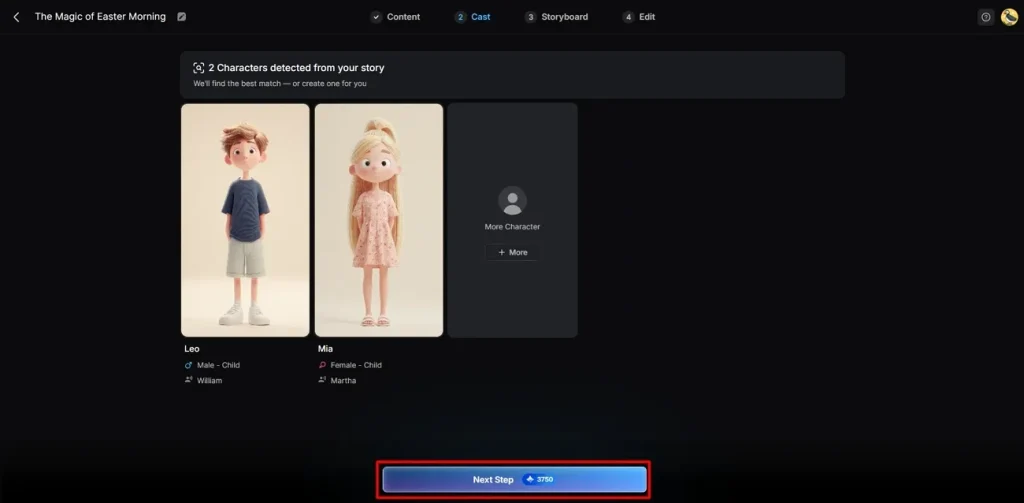The width and height of the screenshot is (1024, 503).
Task: Edit the project title with pencil icon
Action: [182, 17]
